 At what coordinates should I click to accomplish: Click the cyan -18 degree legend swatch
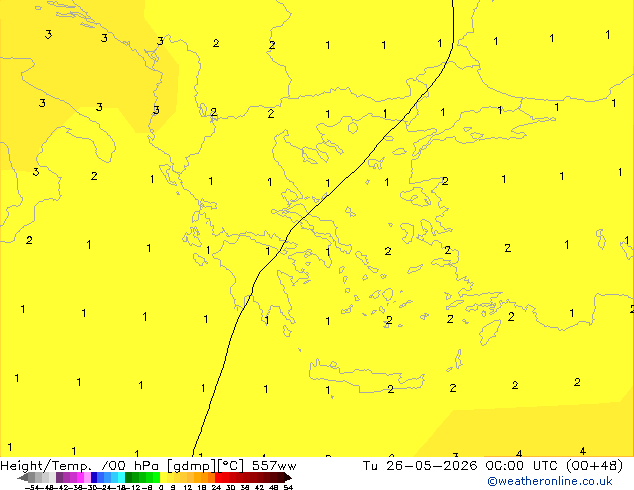click(x=121, y=477)
